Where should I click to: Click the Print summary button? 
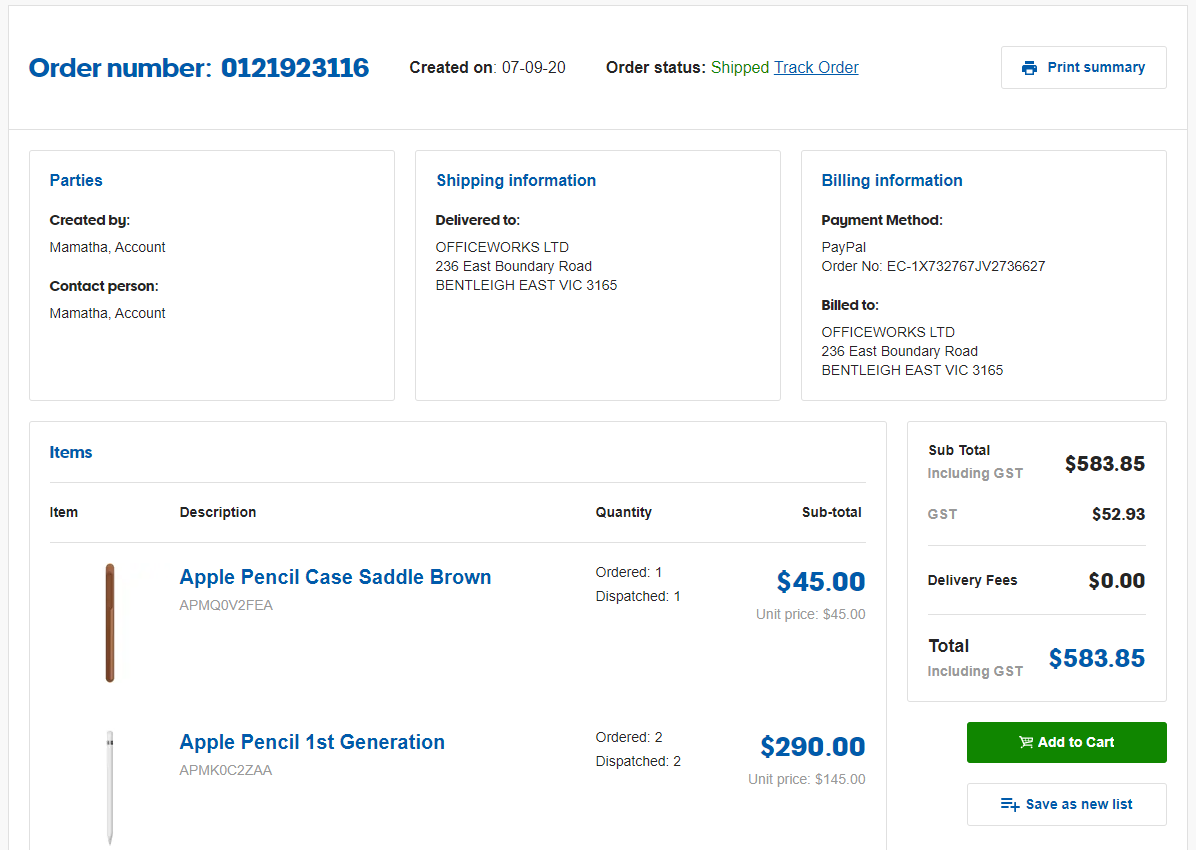(1083, 67)
